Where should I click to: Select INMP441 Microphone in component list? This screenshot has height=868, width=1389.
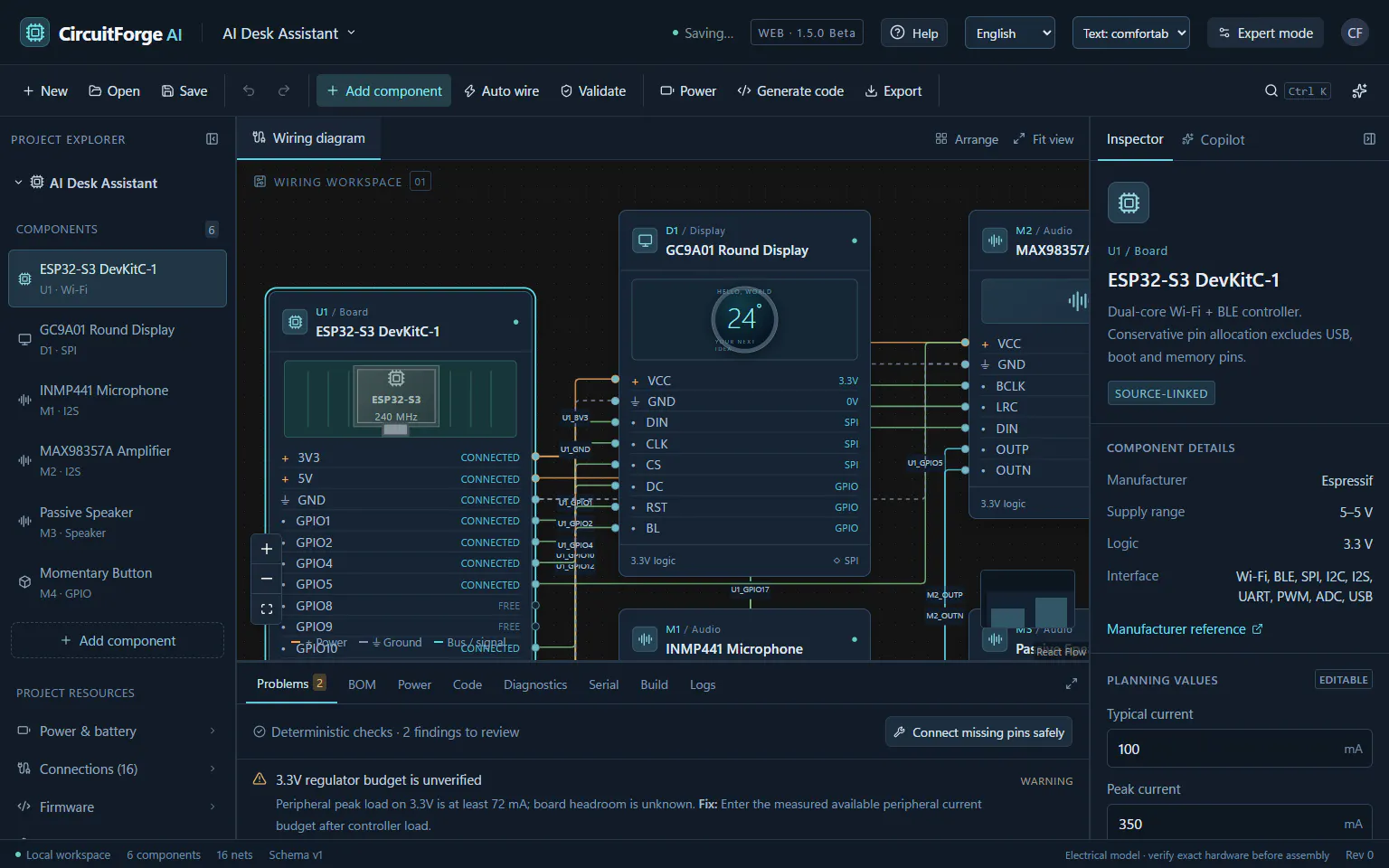117,399
